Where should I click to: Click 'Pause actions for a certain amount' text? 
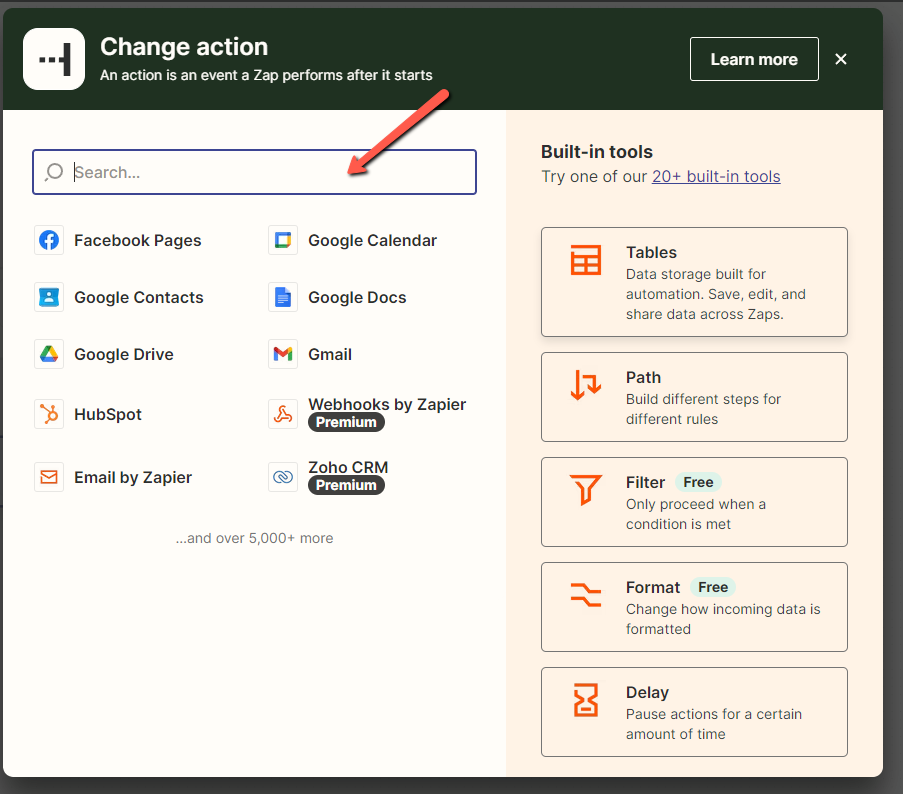[x=714, y=724]
